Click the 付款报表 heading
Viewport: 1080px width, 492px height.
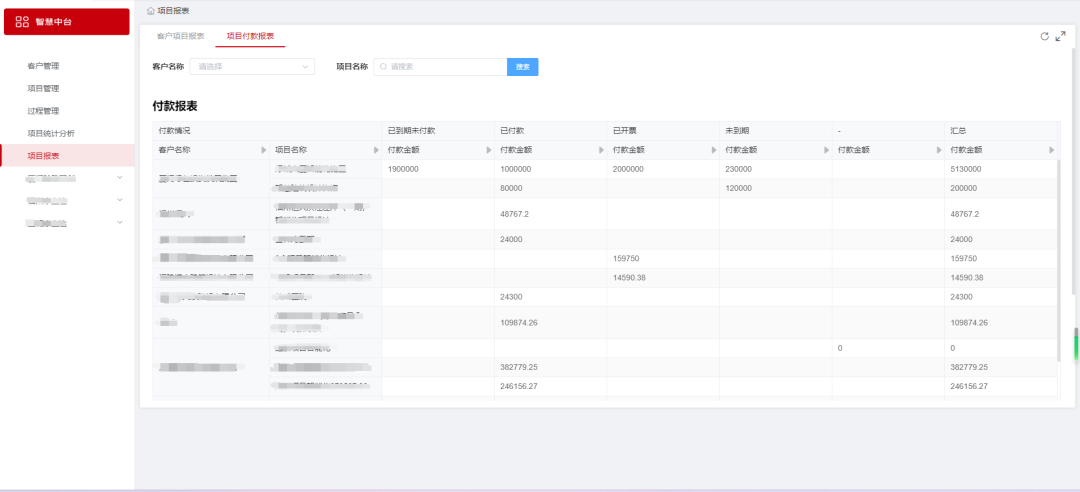[x=175, y=106]
